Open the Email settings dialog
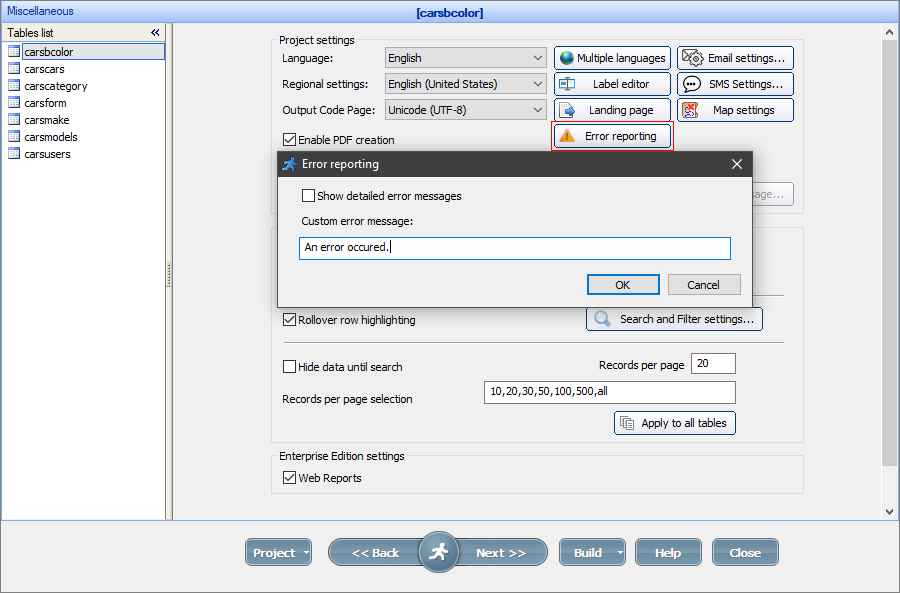This screenshot has height=593, width=900. (x=735, y=57)
